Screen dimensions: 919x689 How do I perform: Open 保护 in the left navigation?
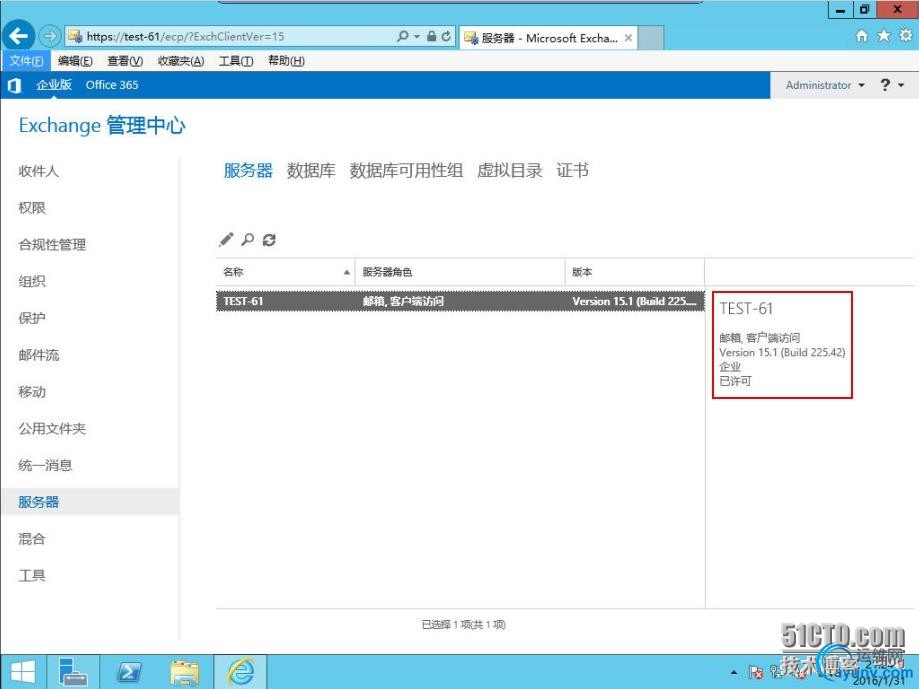tap(32, 318)
